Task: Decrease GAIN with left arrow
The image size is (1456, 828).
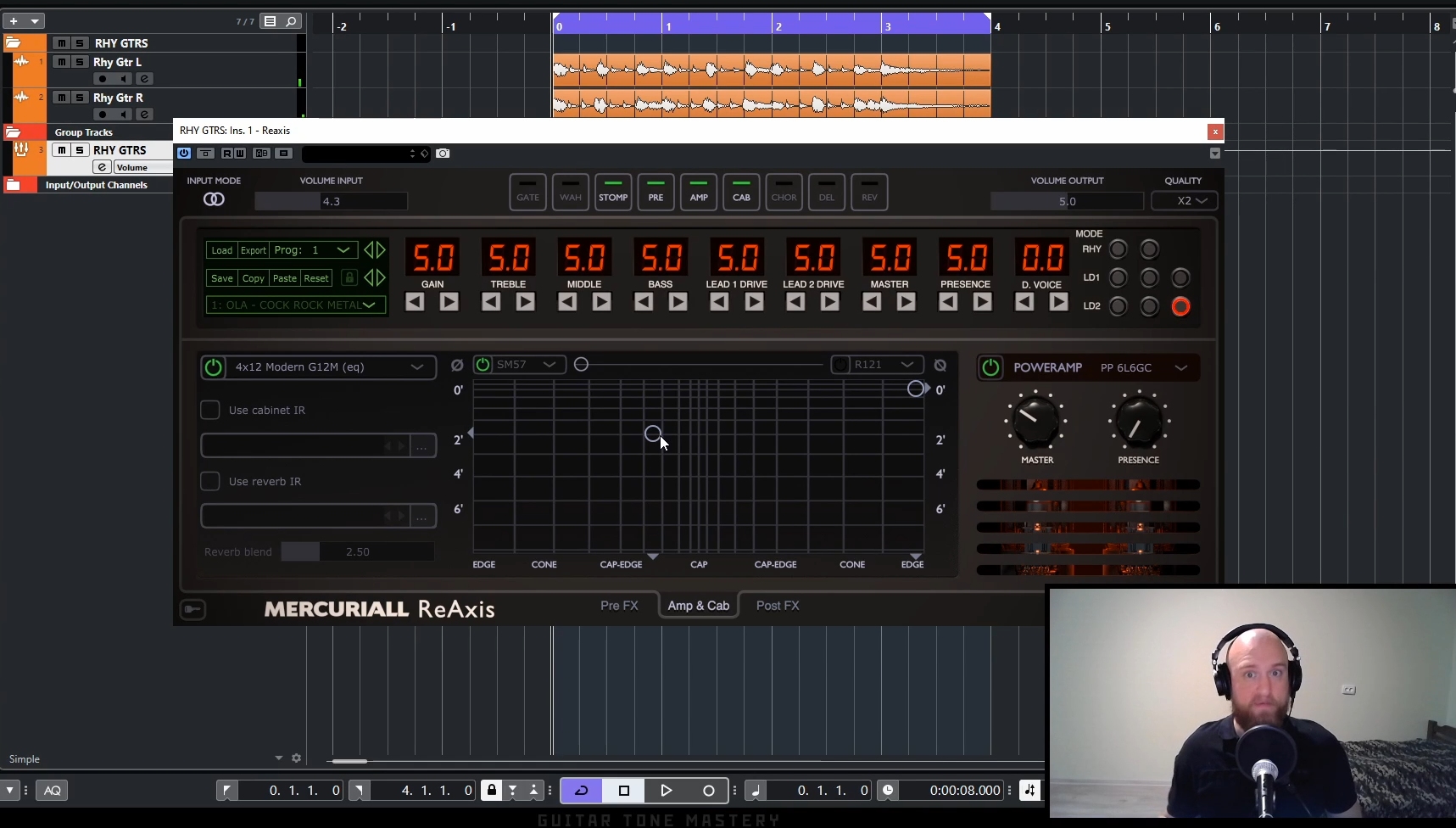Action: [x=415, y=302]
